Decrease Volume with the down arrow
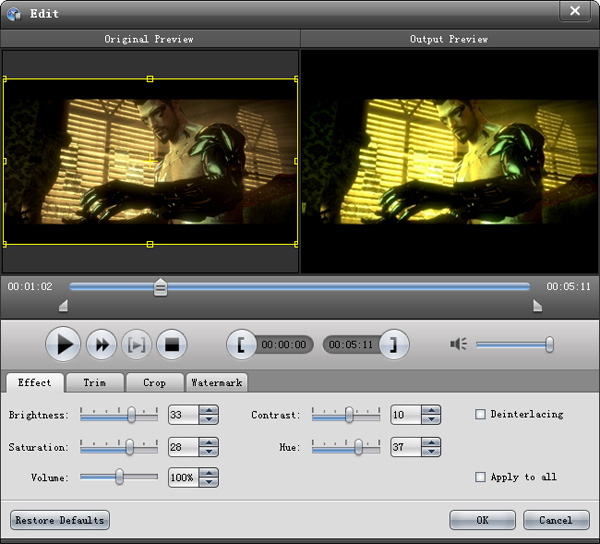Viewport: 600px width, 544px height. click(209, 482)
